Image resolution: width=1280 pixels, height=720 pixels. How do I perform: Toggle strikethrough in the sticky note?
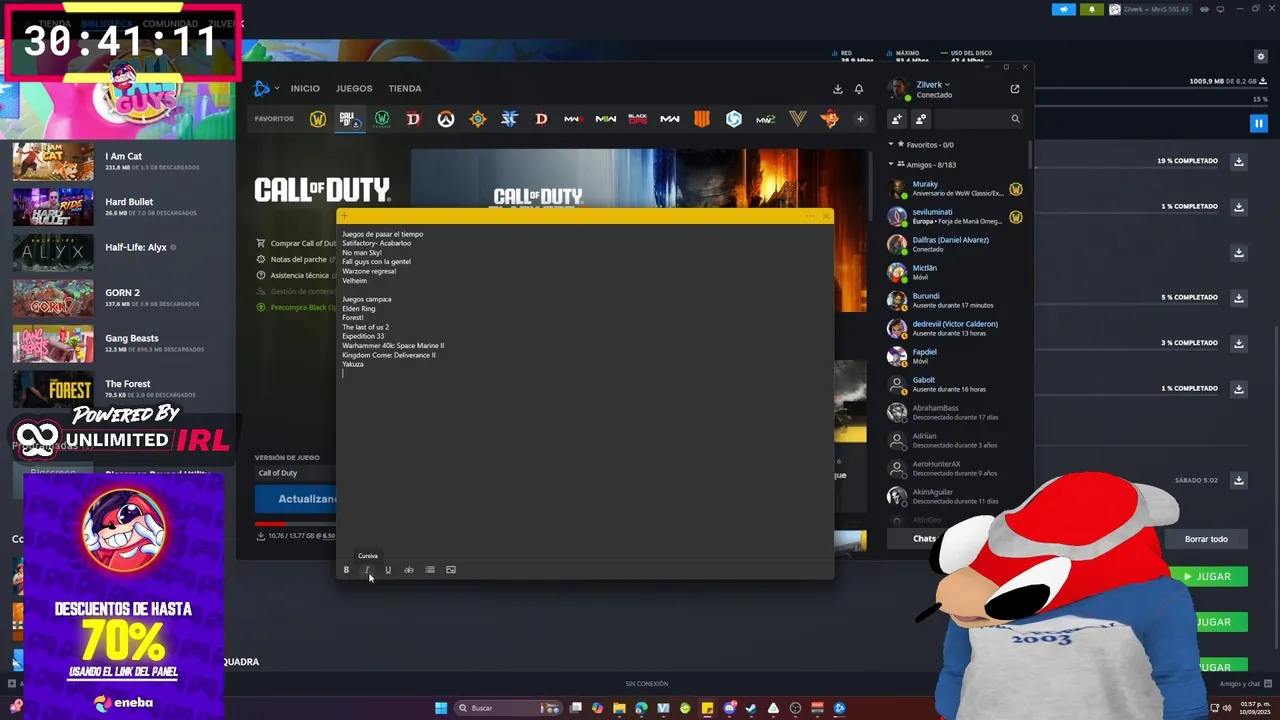coord(409,570)
